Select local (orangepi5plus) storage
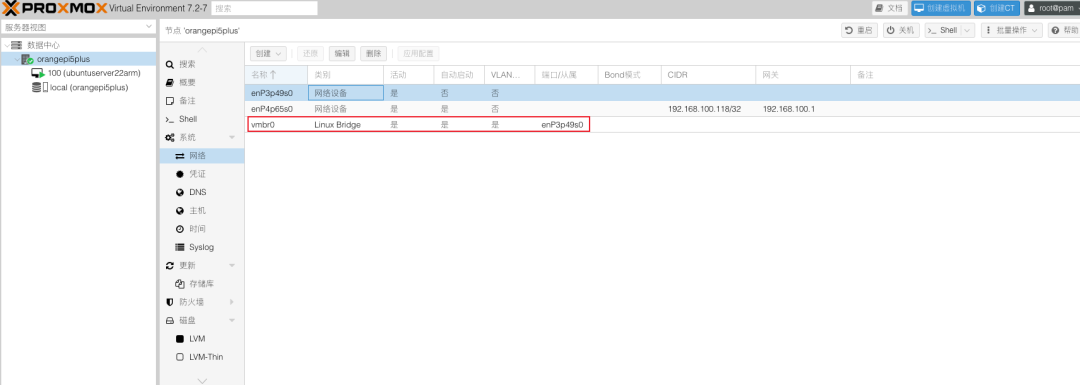1080x385 pixels. 89,87
